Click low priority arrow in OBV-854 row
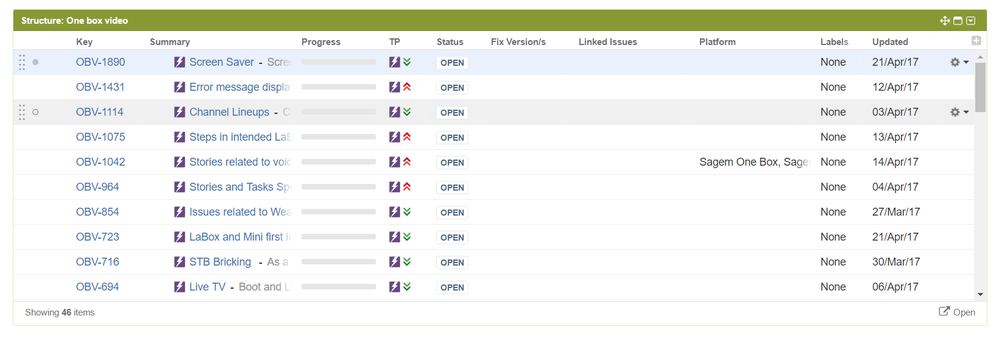The height and width of the screenshot is (363, 999). (x=407, y=211)
